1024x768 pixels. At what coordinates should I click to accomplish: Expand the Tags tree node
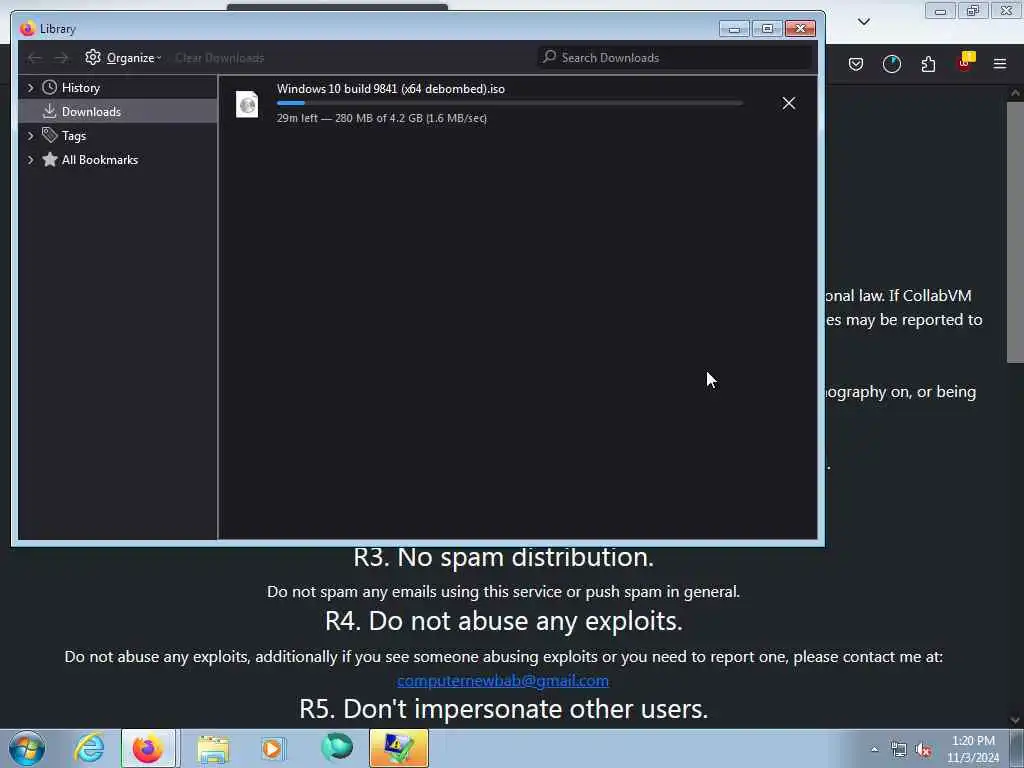pyautogui.click(x=30, y=136)
